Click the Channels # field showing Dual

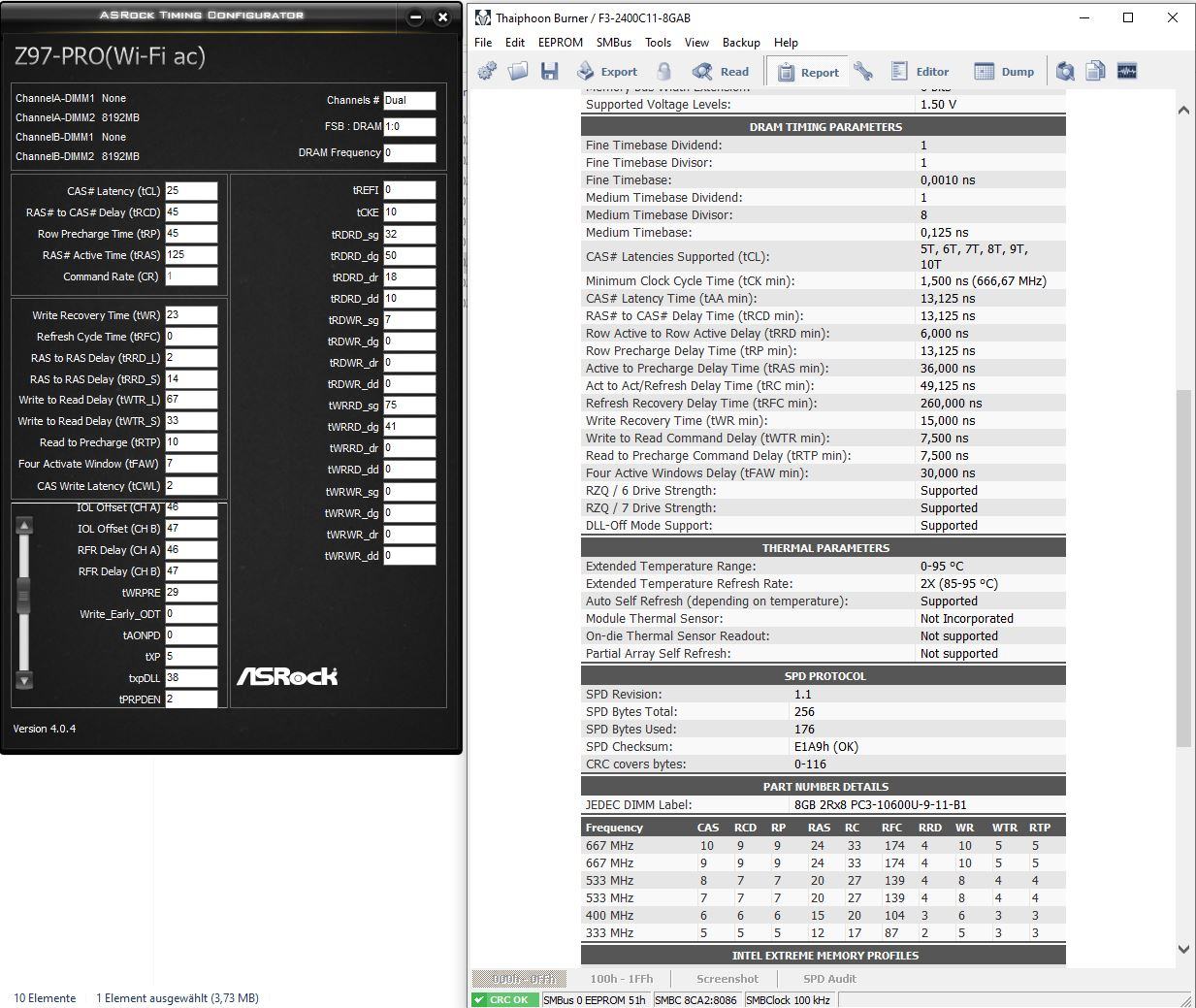click(409, 100)
